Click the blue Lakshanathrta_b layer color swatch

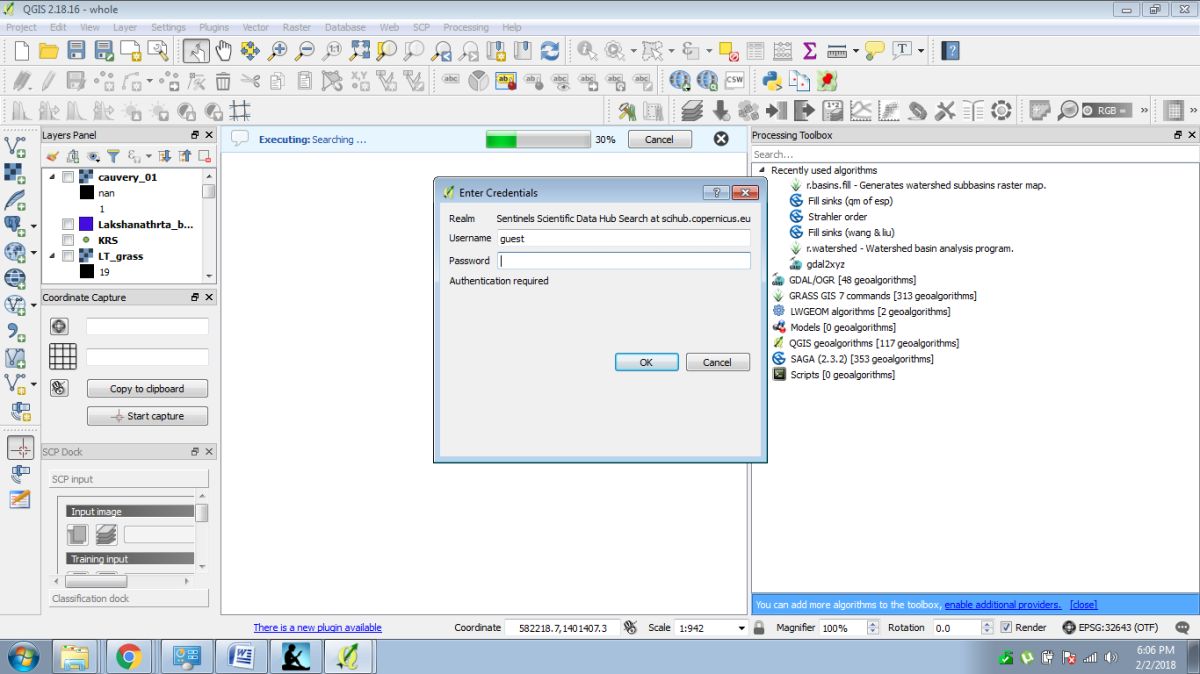[x=86, y=224]
